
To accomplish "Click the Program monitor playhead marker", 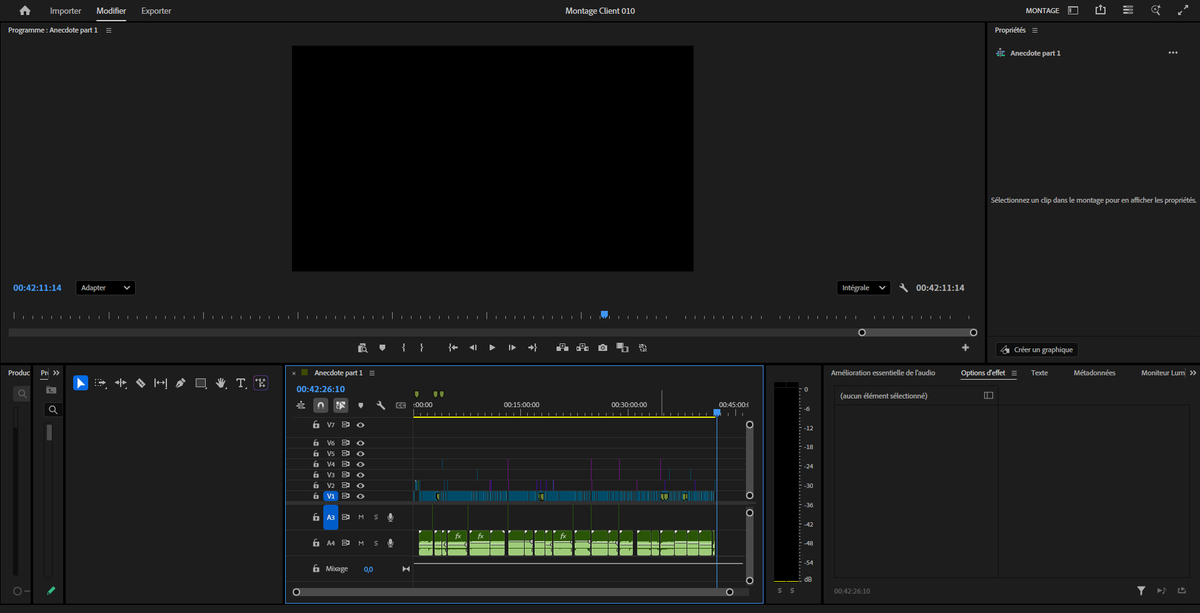I will (604, 314).
